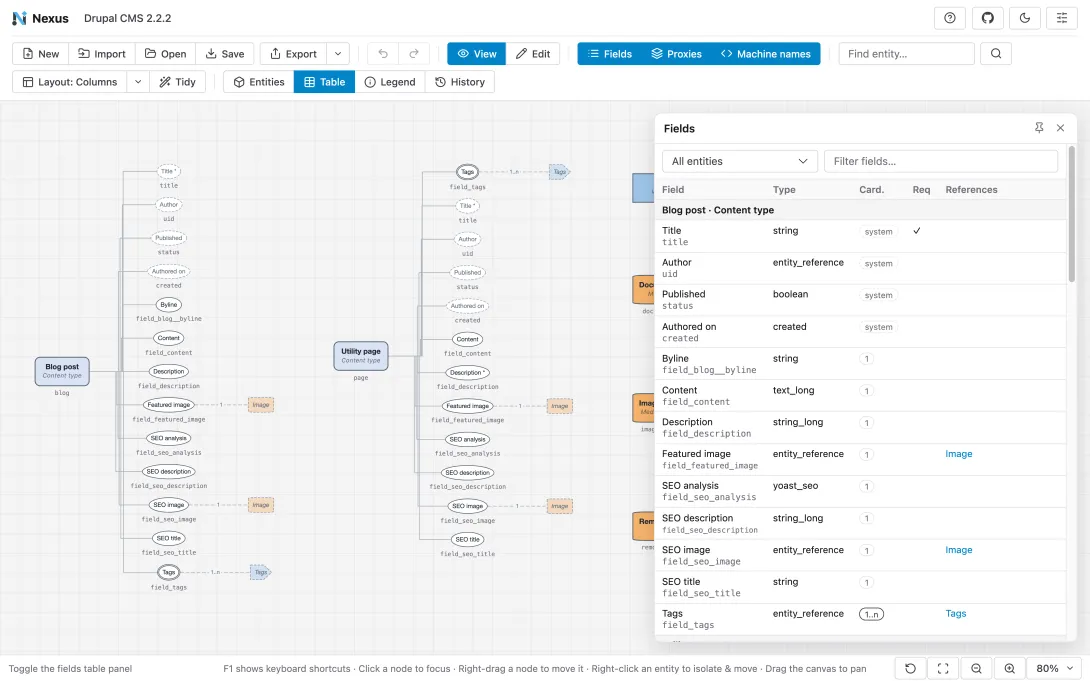Click the Blog post entity node

tap(62, 371)
